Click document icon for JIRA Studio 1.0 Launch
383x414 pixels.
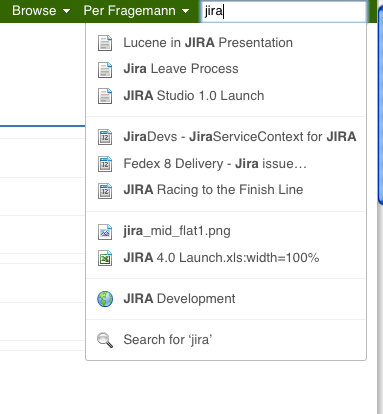105,96
